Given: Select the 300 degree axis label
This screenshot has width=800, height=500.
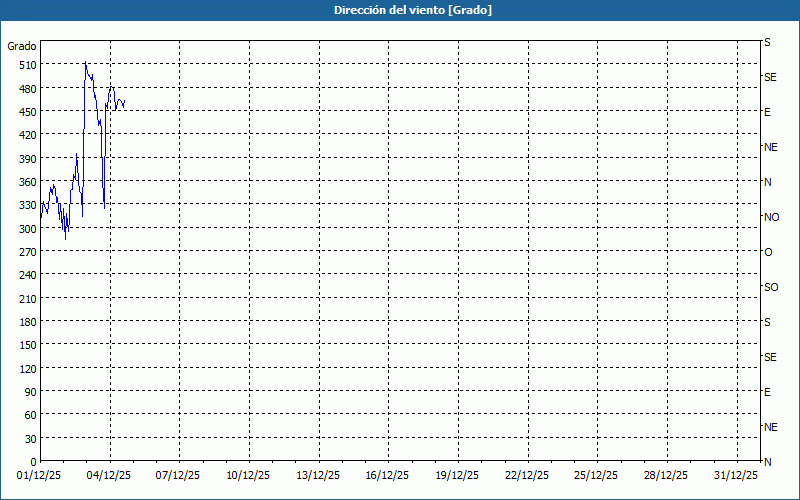Looking at the screenshot, I should point(28,229).
